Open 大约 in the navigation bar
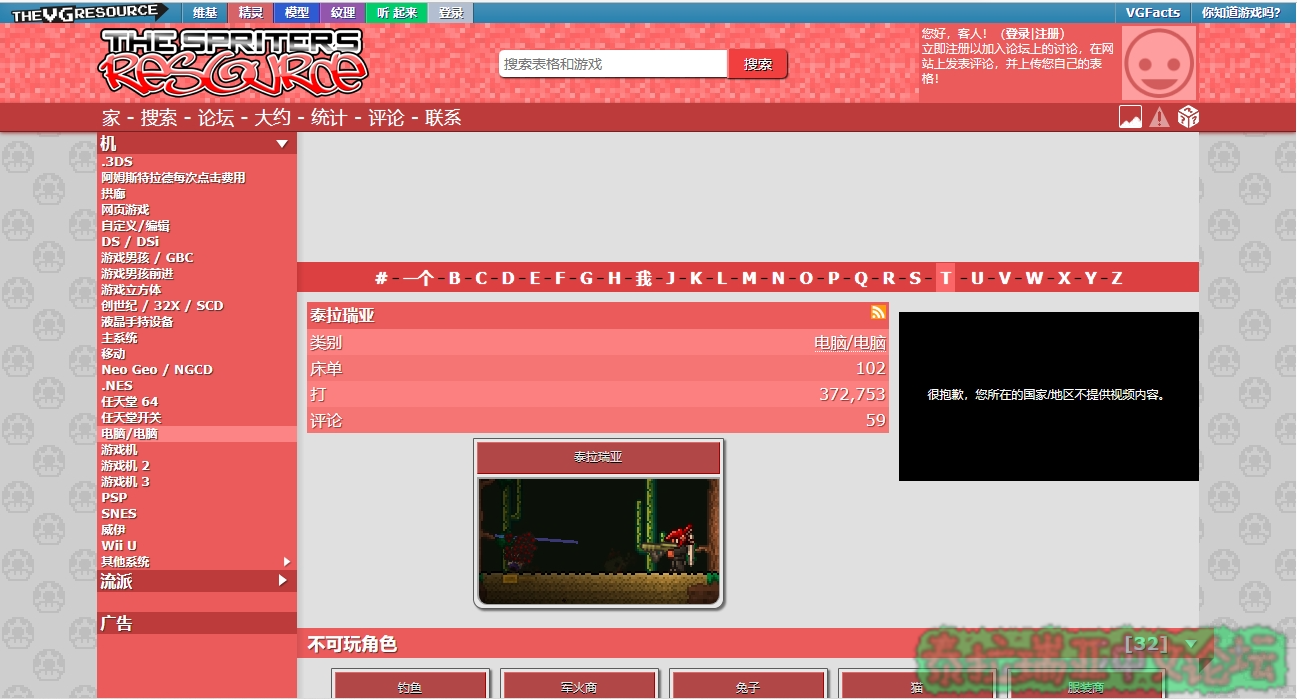1297x699 pixels. point(272,117)
